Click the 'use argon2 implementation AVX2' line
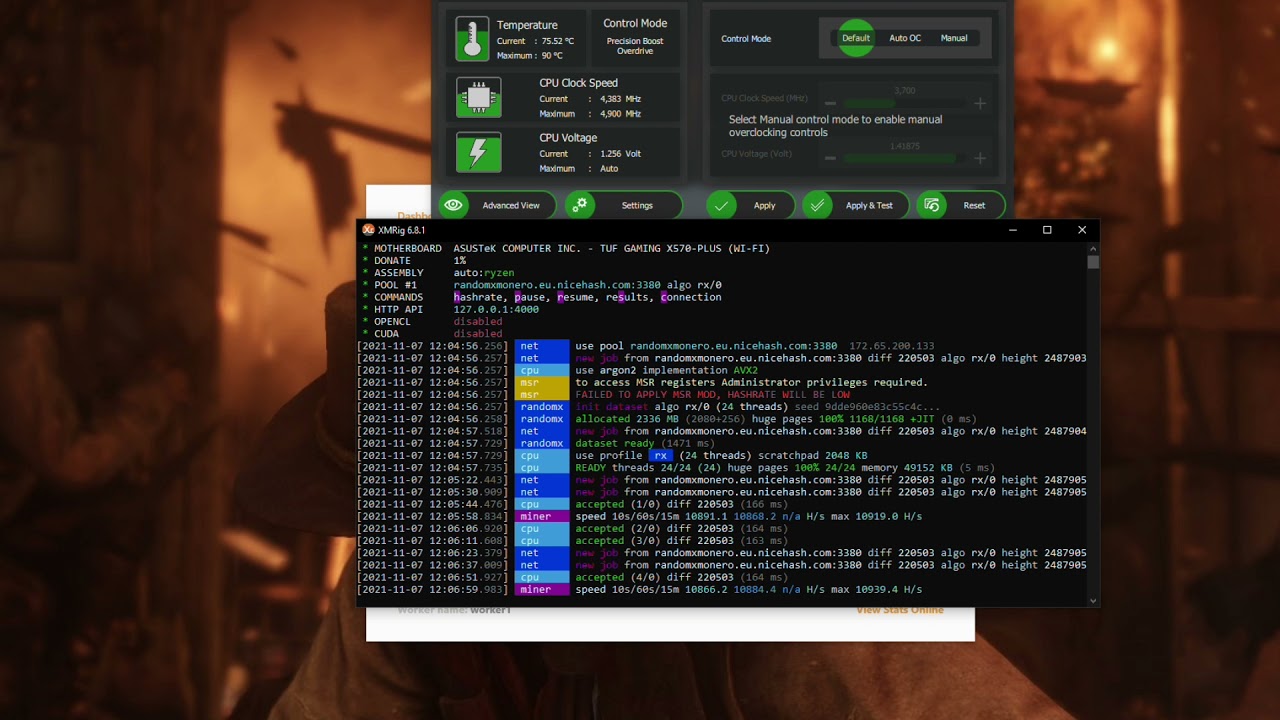This screenshot has height=720, width=1280. tap(666, 370)
